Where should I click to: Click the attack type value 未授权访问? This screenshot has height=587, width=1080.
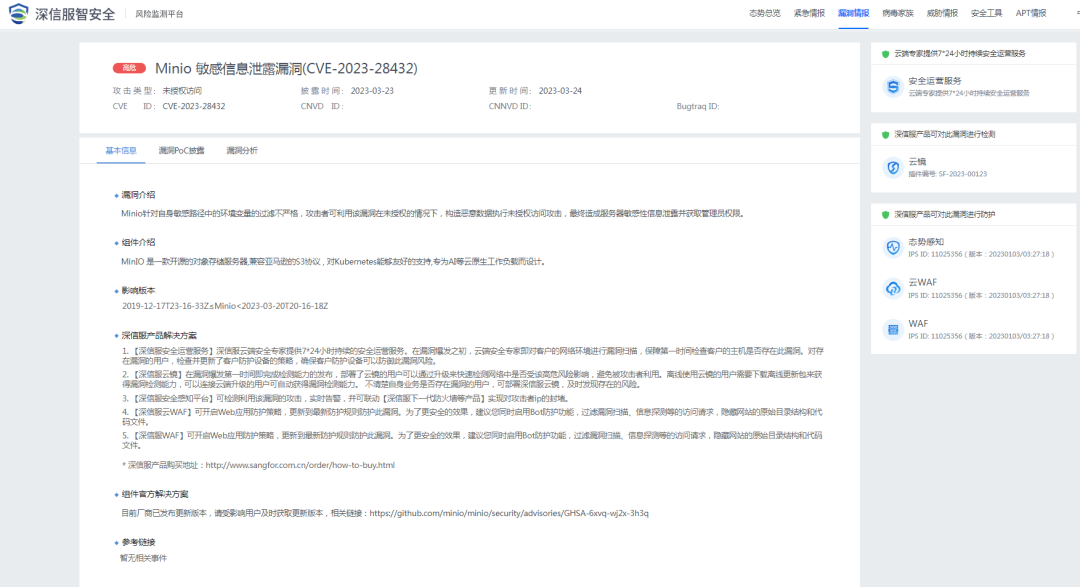(x=182, y=91)
